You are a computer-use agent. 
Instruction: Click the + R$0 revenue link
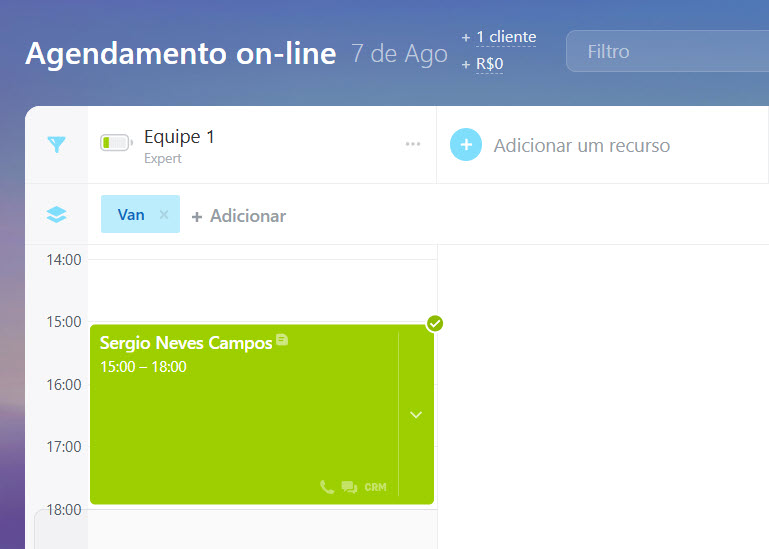482,65
